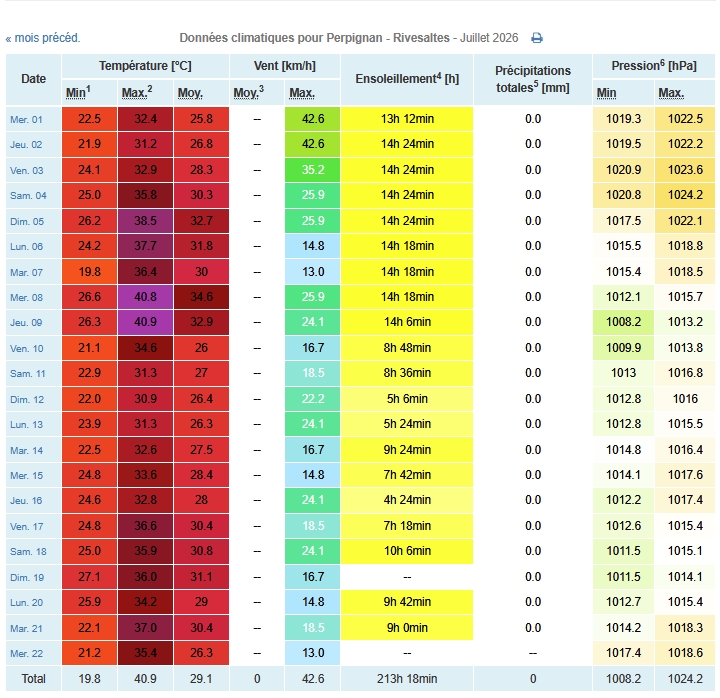Click the Précipitations totales [mm] header
This screenshot has width=720, height=698.
[x=533, y=79]
